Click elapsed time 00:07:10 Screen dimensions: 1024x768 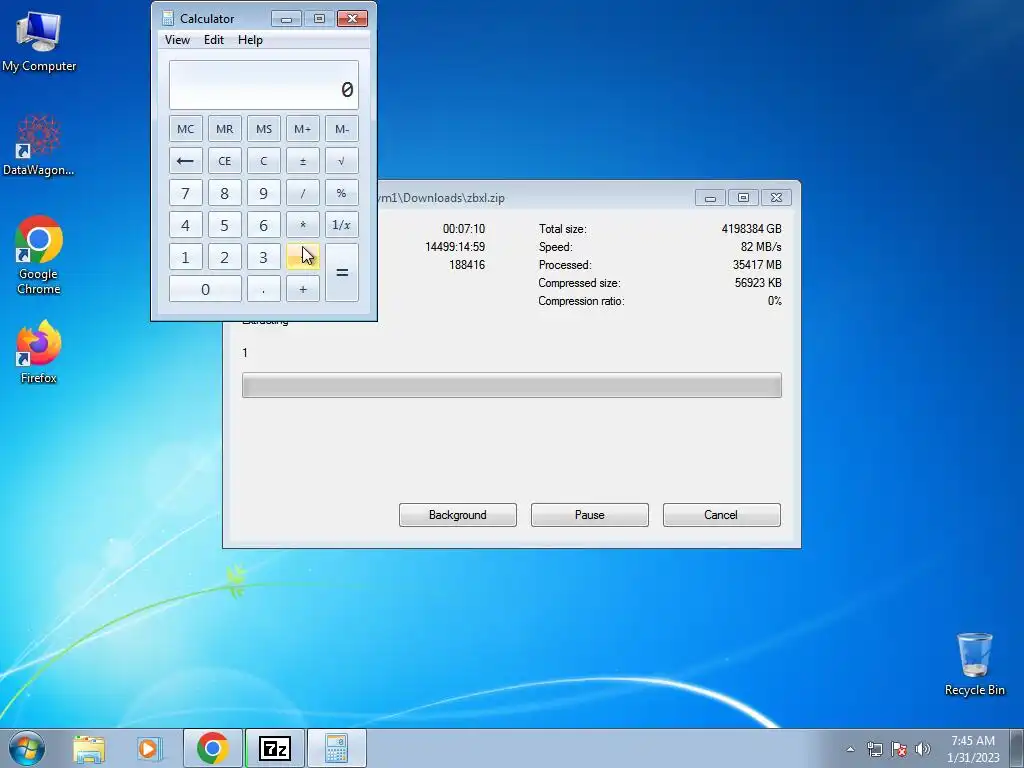[x=464, y=229]
